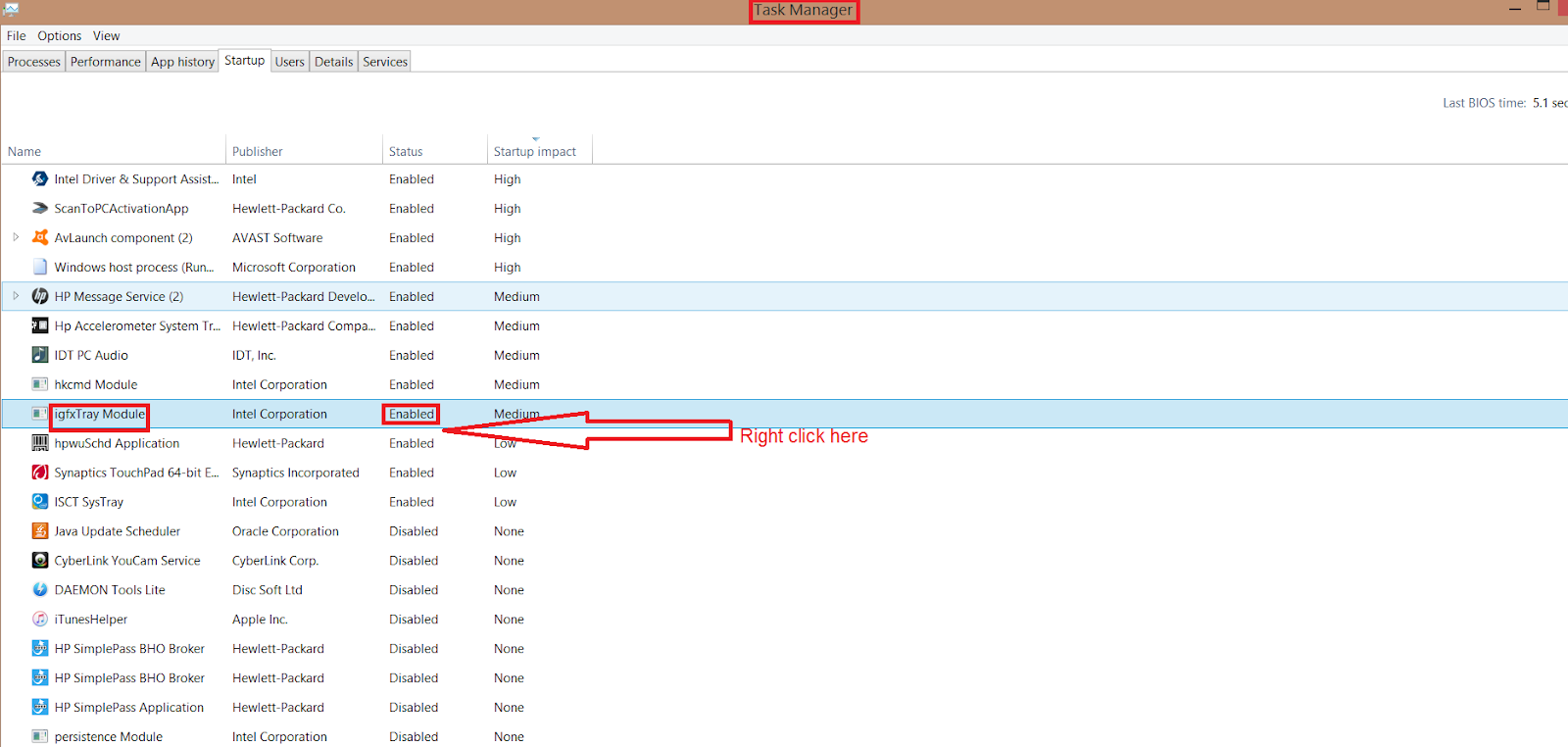
Task: Click the persistence Module icon
Action: click(x=40, y=736)
